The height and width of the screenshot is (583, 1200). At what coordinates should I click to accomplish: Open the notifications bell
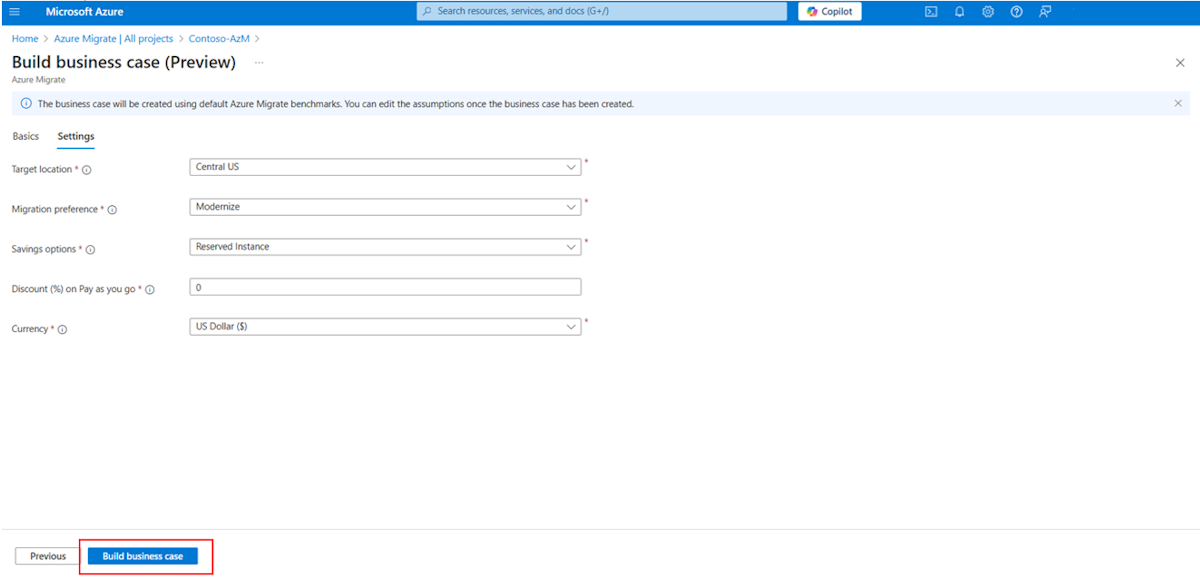(959, 11)
